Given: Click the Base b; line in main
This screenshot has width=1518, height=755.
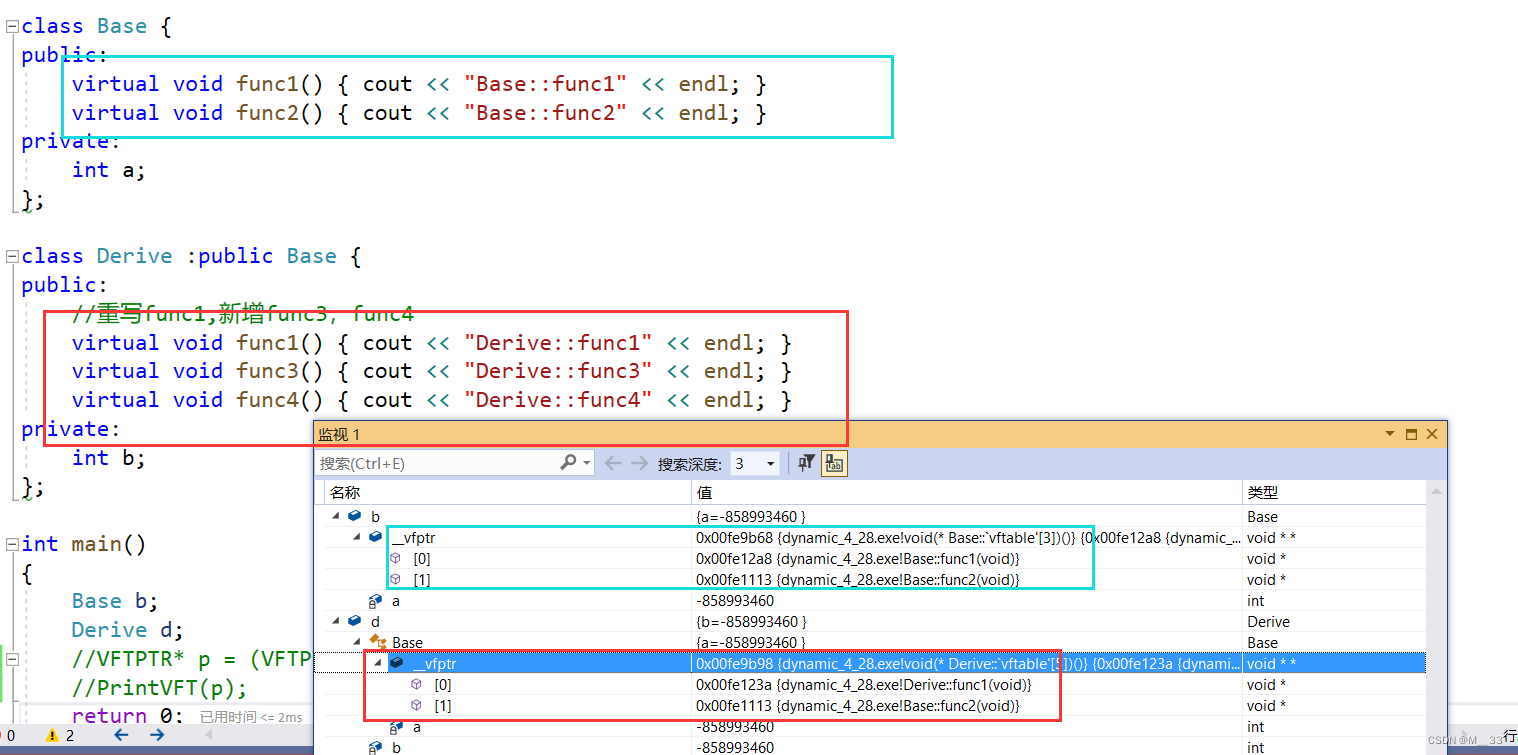Looking at the screenshot, I should (x=115, y=601).
